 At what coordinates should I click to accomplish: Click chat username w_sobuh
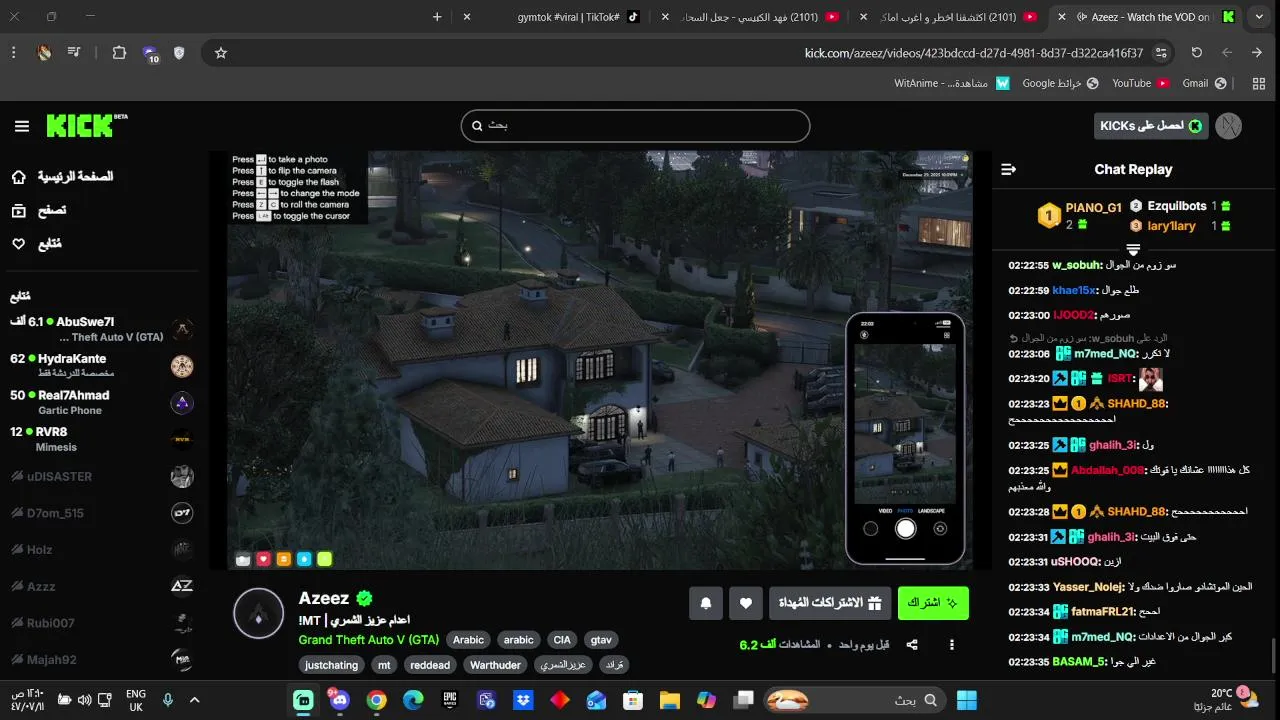tap(1077, 265)
